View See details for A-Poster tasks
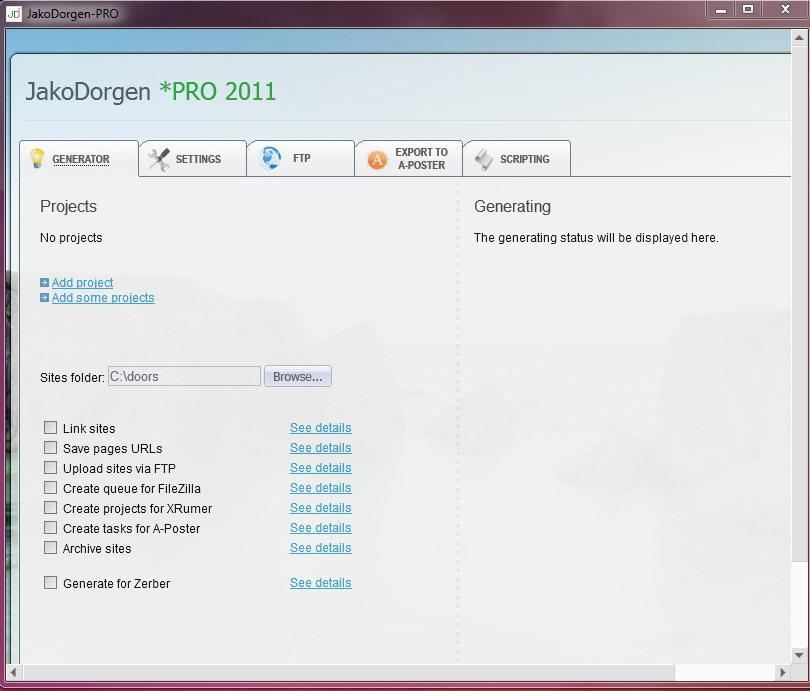 (321, 528)
